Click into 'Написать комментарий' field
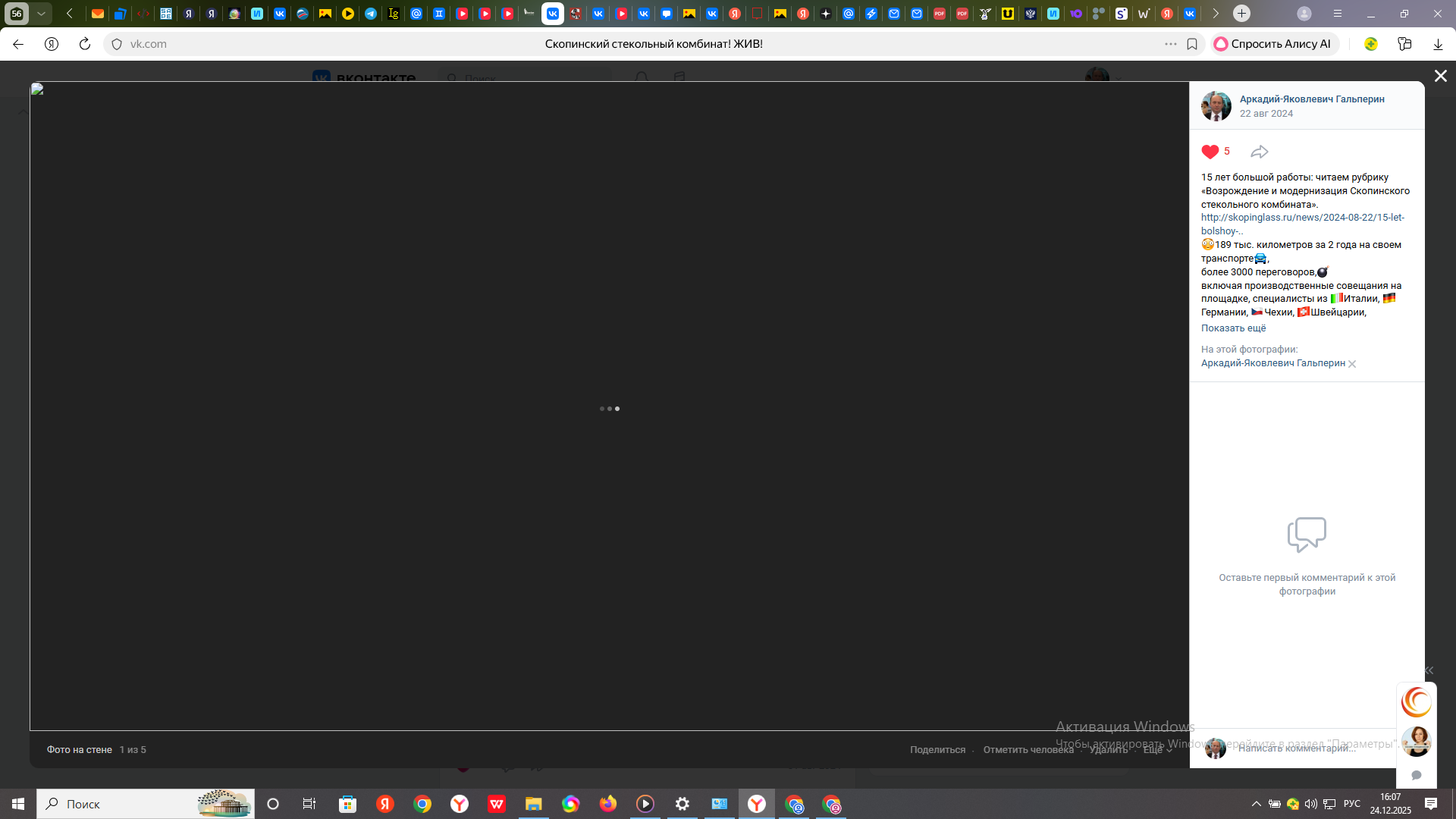 1297,748
